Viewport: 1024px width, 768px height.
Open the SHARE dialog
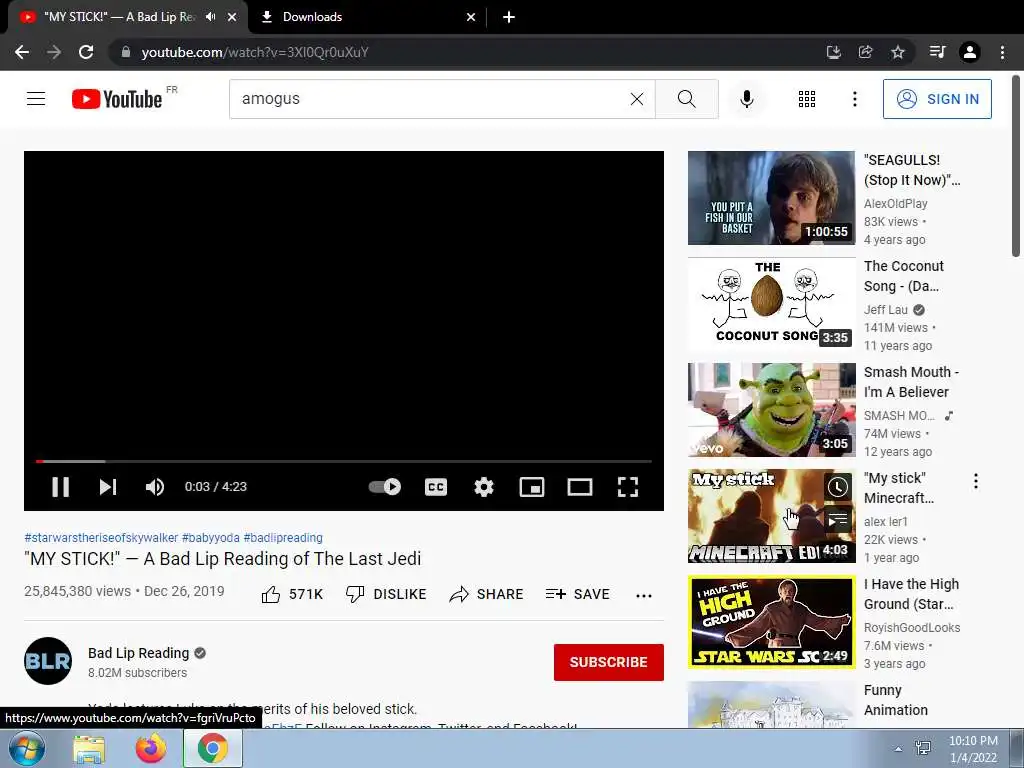point(487,594)
